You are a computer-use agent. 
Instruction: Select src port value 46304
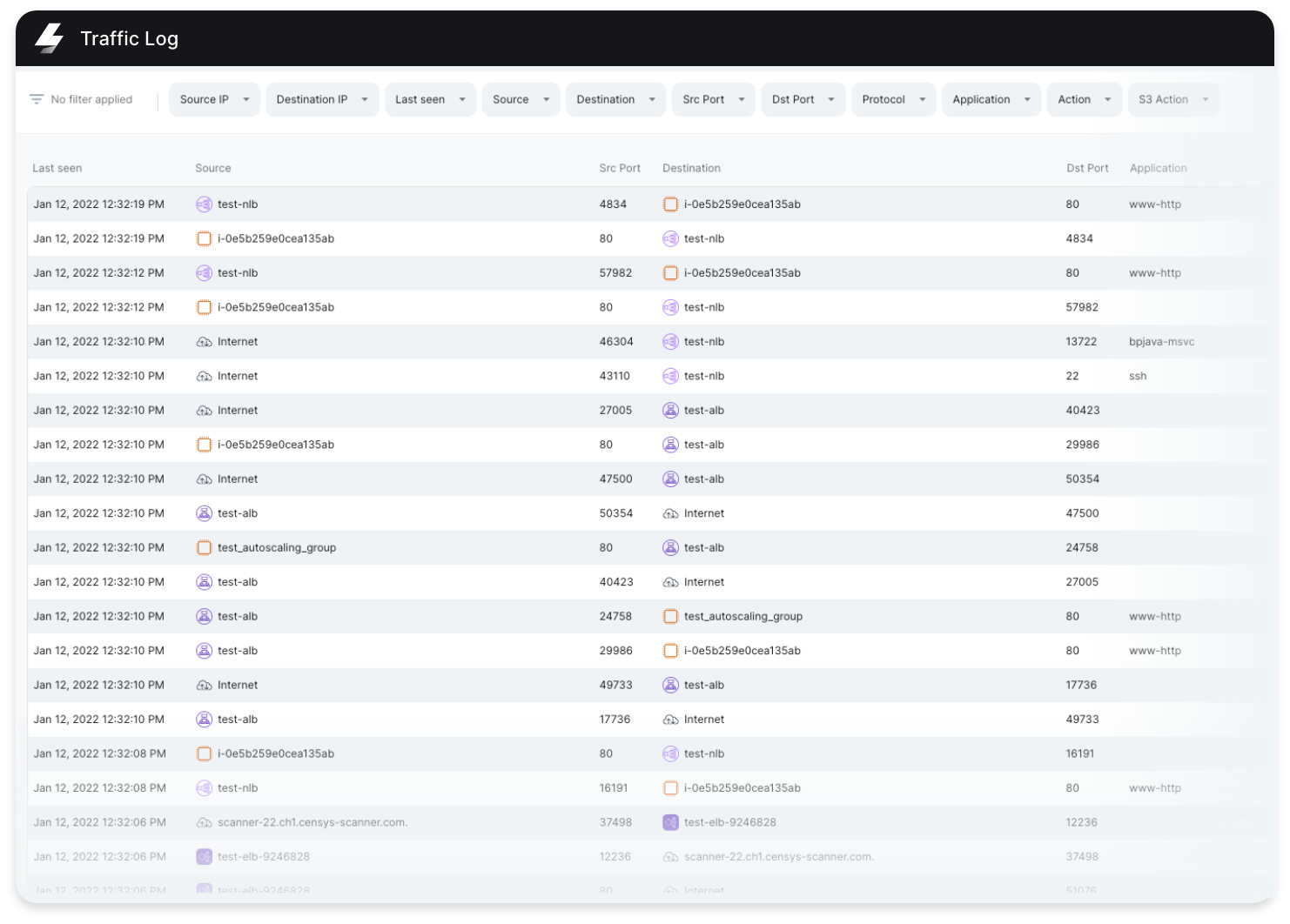(x=616, y=342)
